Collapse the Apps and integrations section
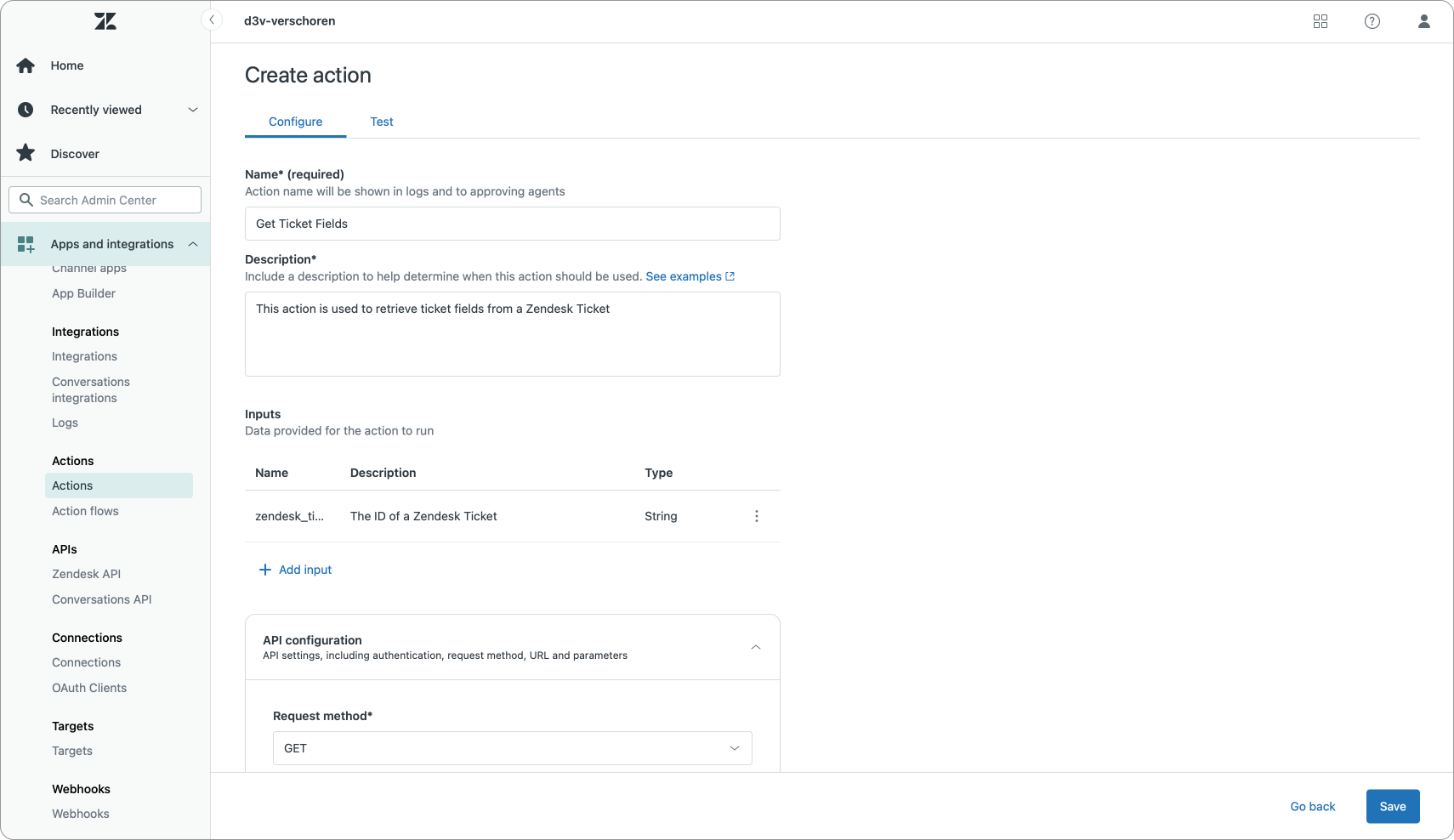Screen dimensions: 1454x840 pyautogui.click(x=193, y=244)
